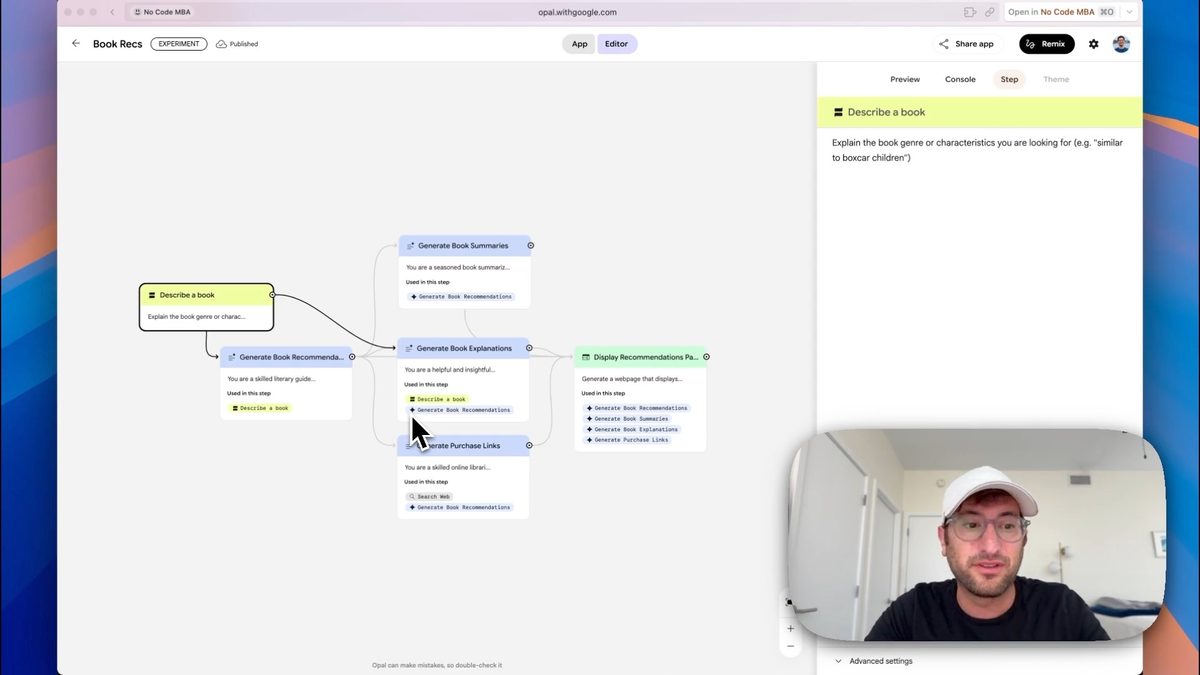Zoom out the canvas with minus
1200x675 pixels.
coord(790,646)
